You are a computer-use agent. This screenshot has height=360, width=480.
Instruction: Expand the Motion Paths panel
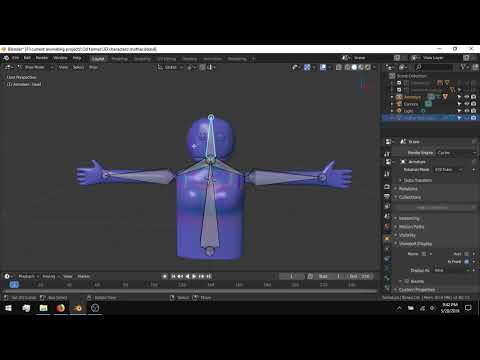point(411,227)
